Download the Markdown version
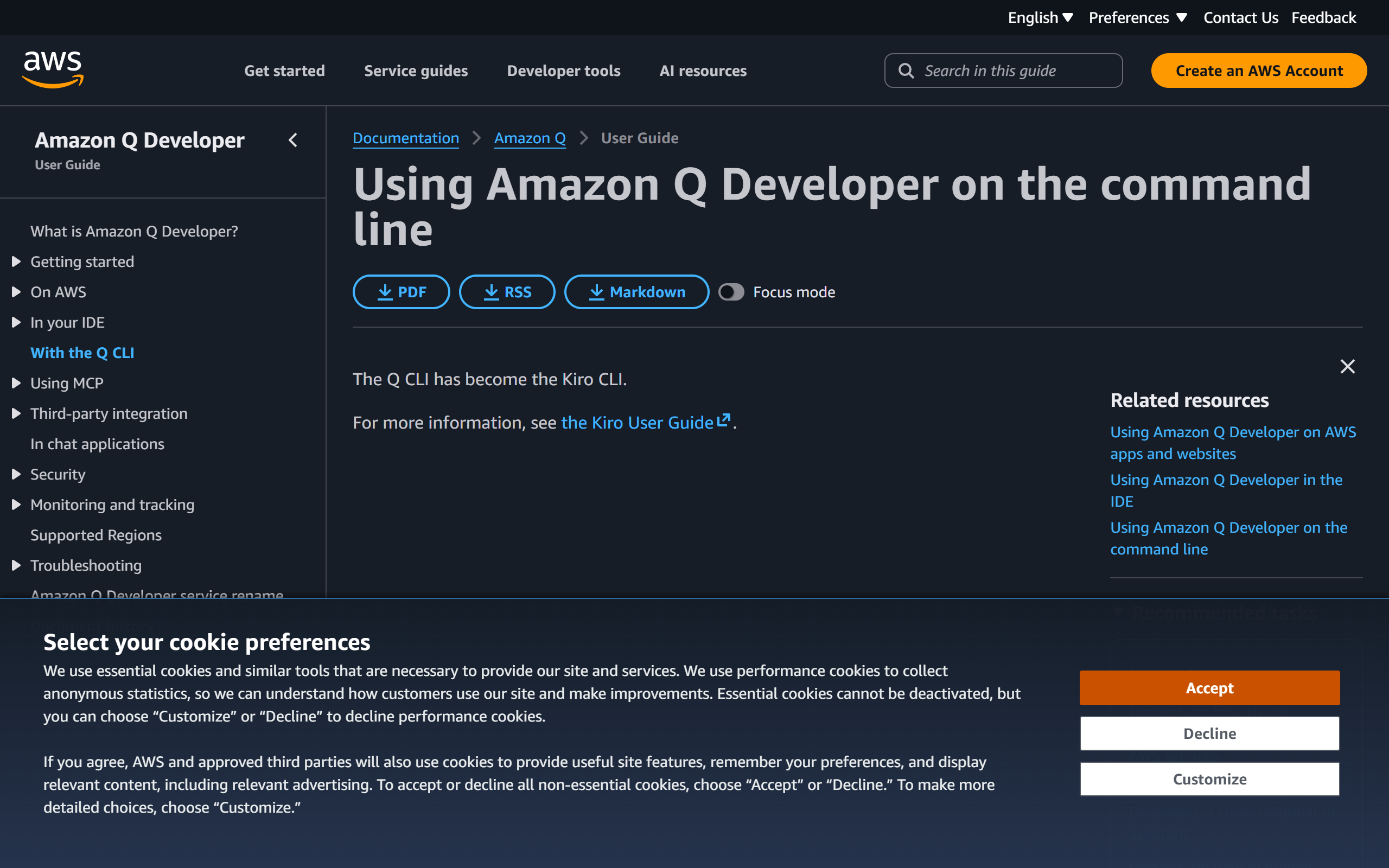Viewport: 1389px width, 868px height. coord(636,292)
